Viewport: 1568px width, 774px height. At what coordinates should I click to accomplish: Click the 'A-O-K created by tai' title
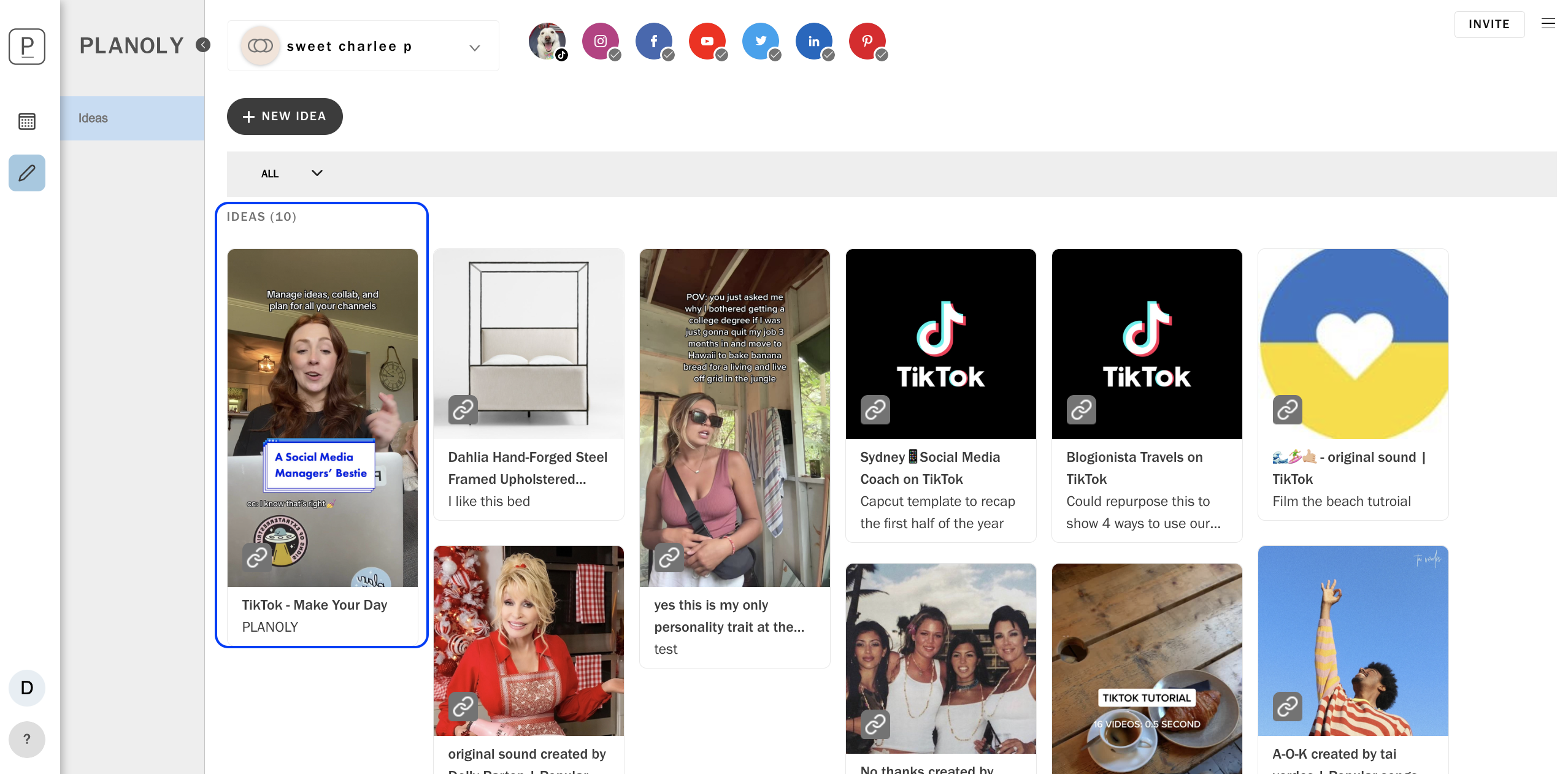[x=1334, y=754]
